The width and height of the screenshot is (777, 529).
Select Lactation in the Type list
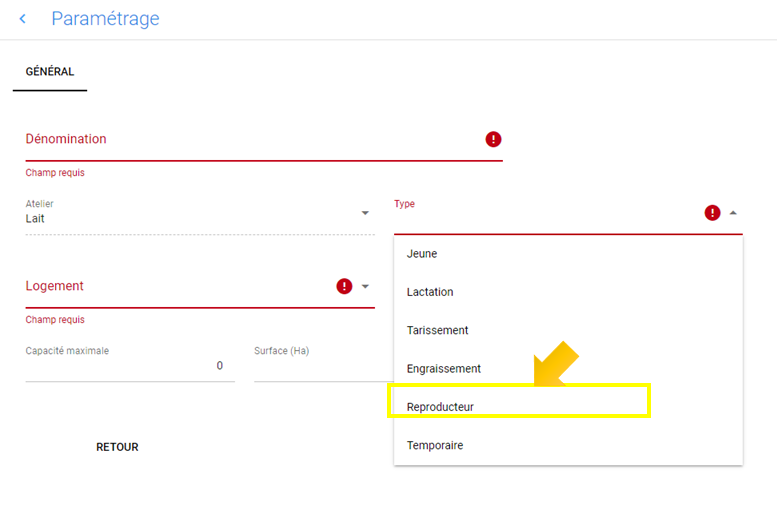pyautogui.click(x=568, y=292)
